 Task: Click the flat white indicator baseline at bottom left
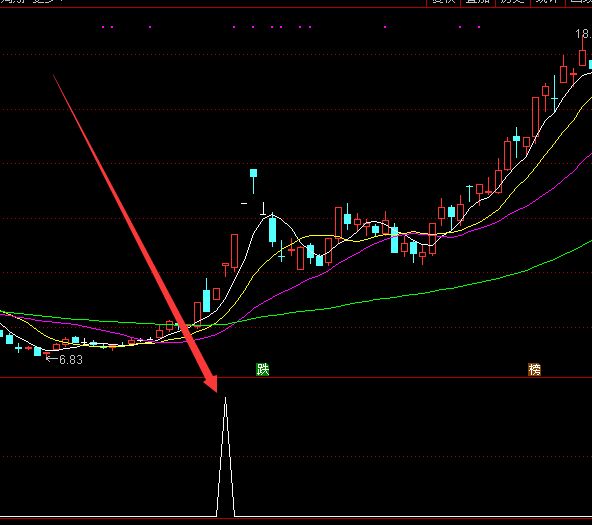point(108,516)
